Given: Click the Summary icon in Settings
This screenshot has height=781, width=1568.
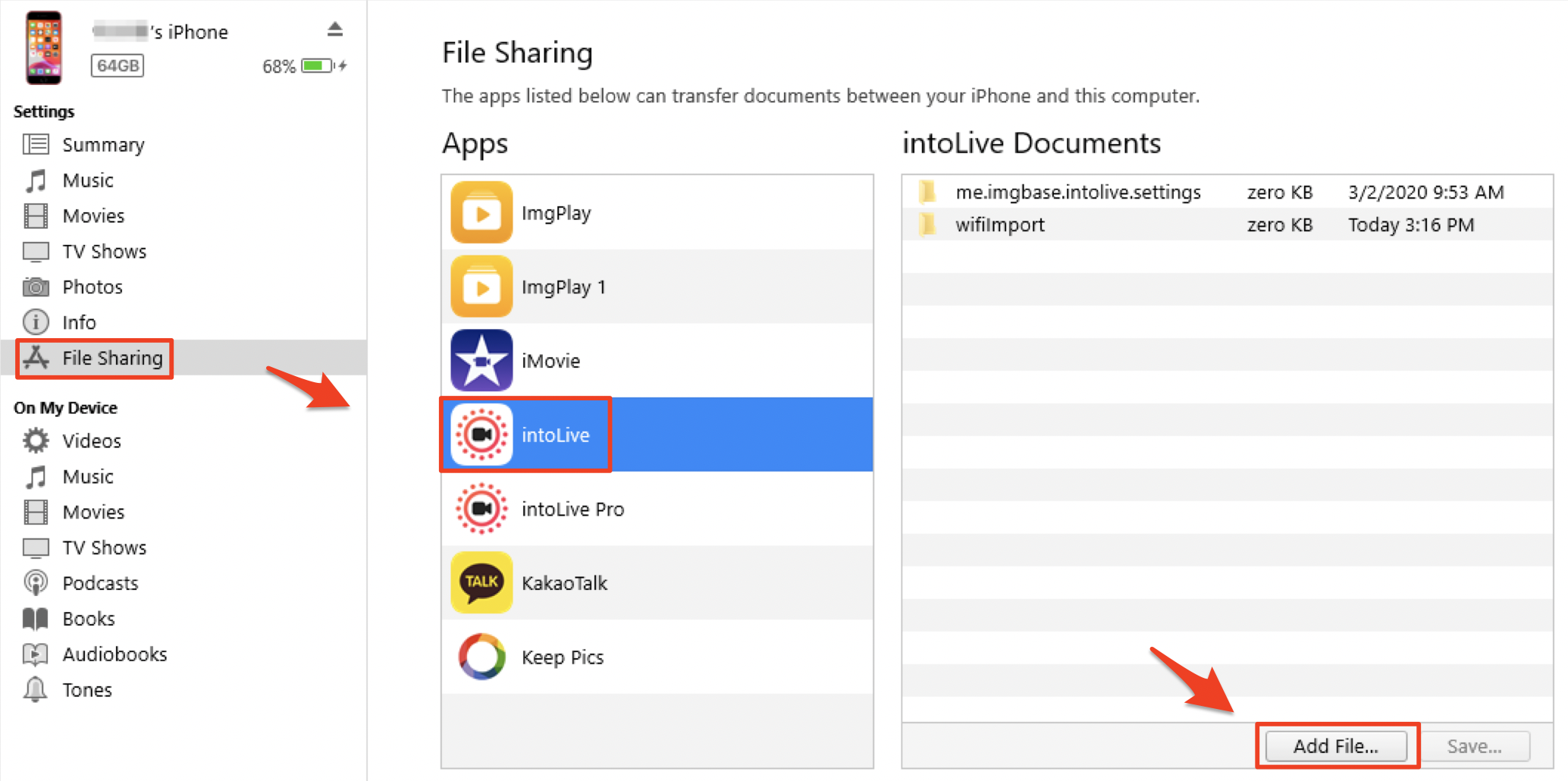Looking at the screenshot, I should [x=36, y=144].
